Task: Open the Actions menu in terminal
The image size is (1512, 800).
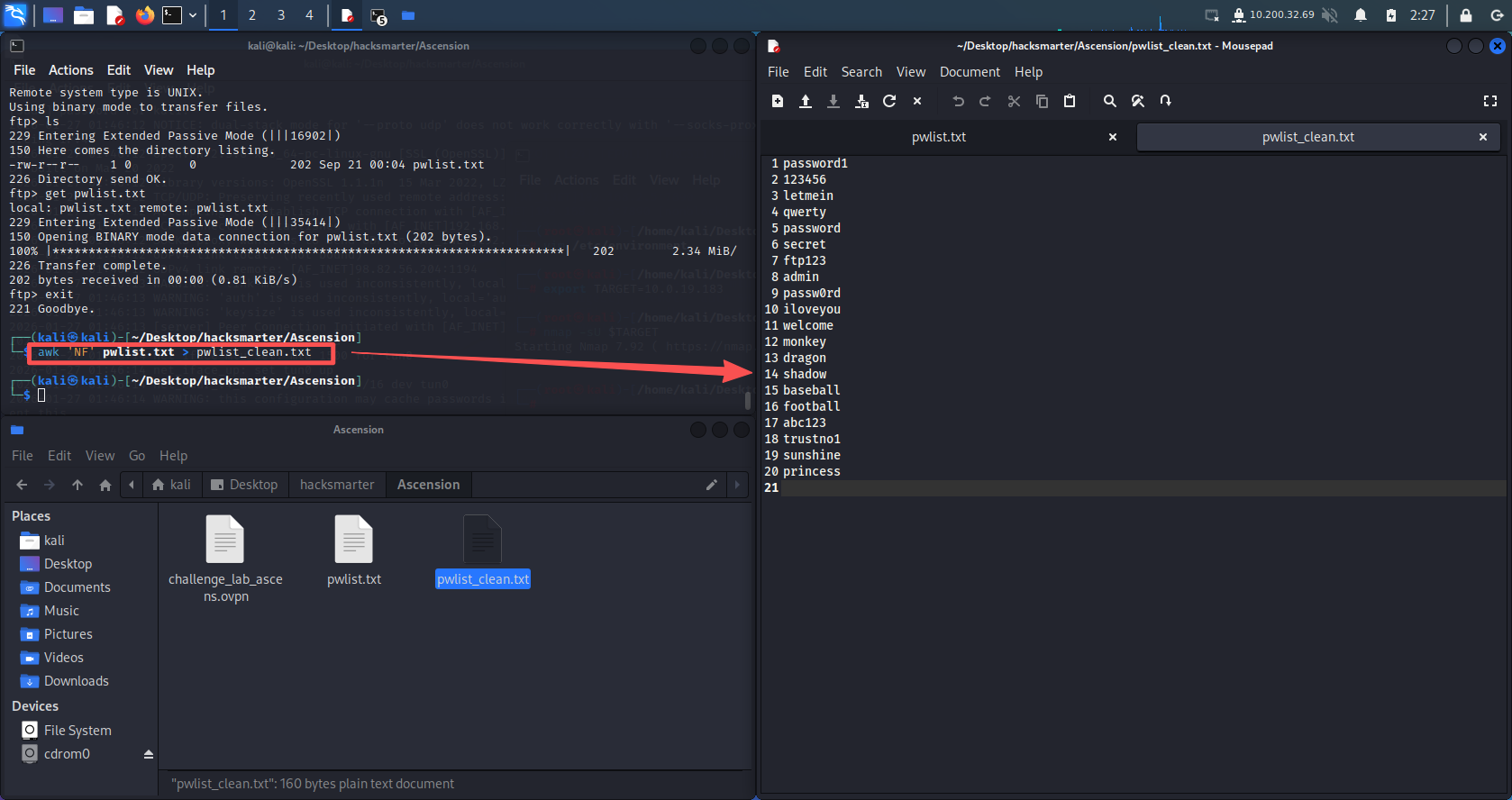Action: pyautogui.click(x=70, y=70)
